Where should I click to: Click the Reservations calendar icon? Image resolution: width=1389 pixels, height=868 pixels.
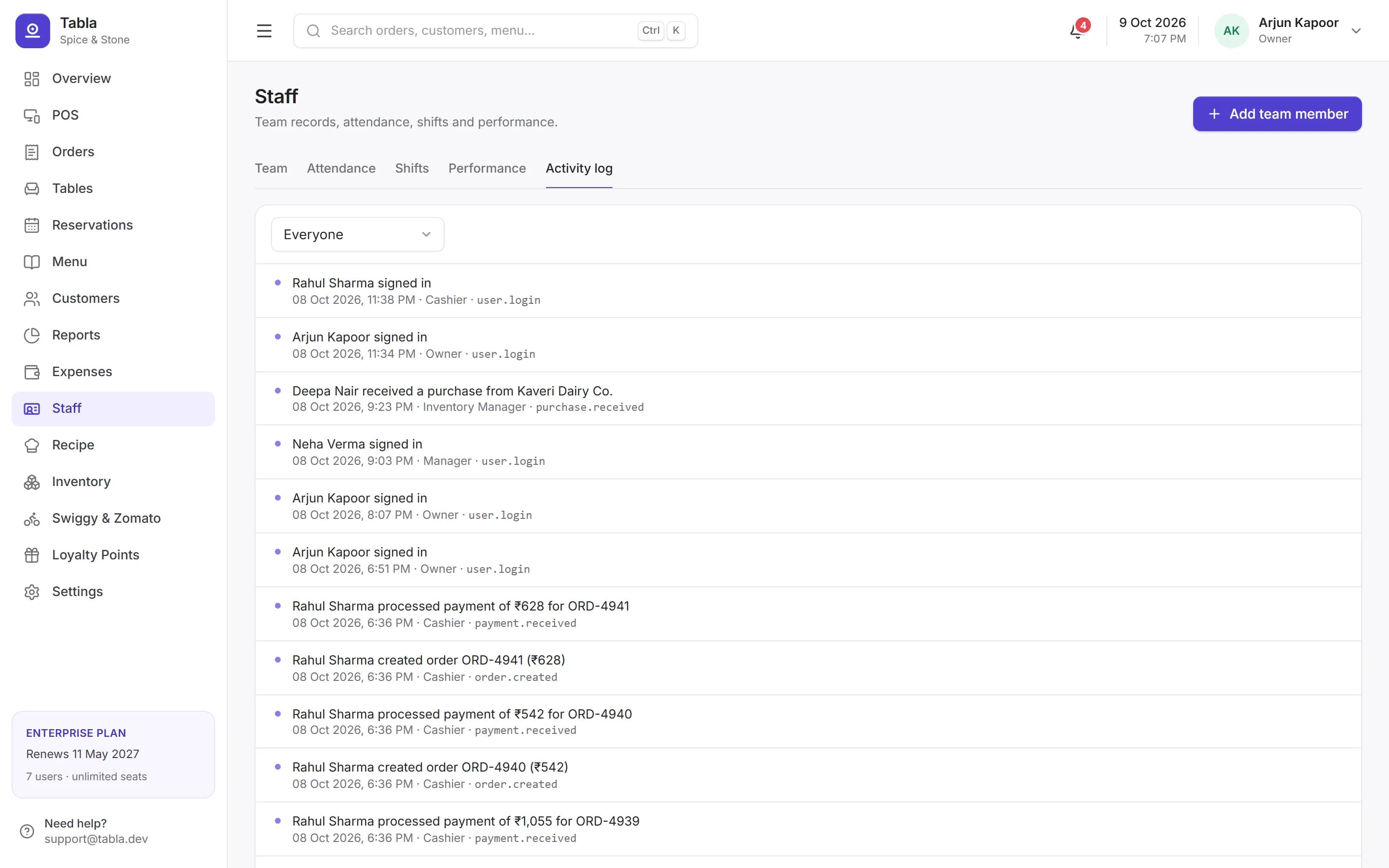[x=31, y=226]
